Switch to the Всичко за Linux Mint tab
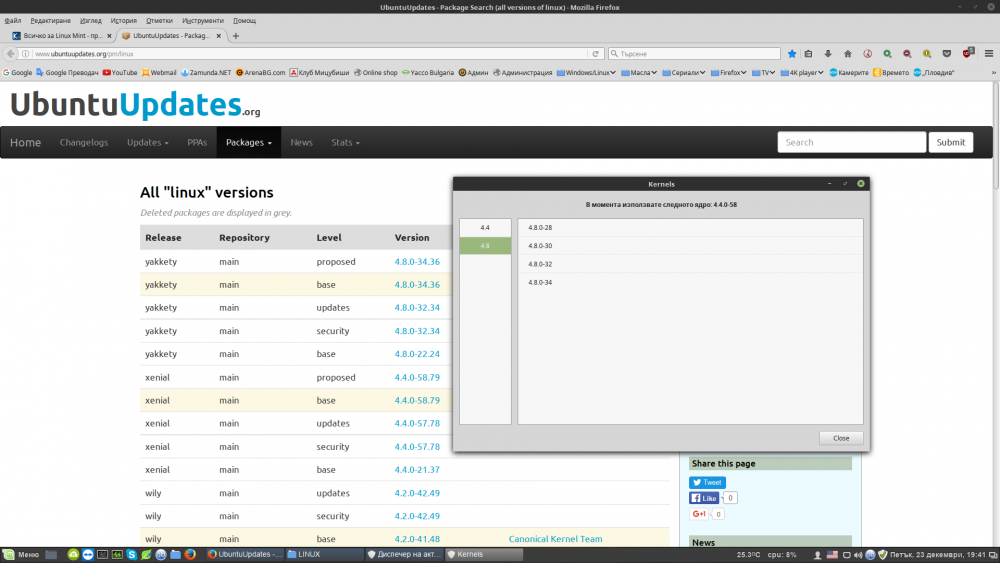 pyautogui.click(x=62, y=36)
